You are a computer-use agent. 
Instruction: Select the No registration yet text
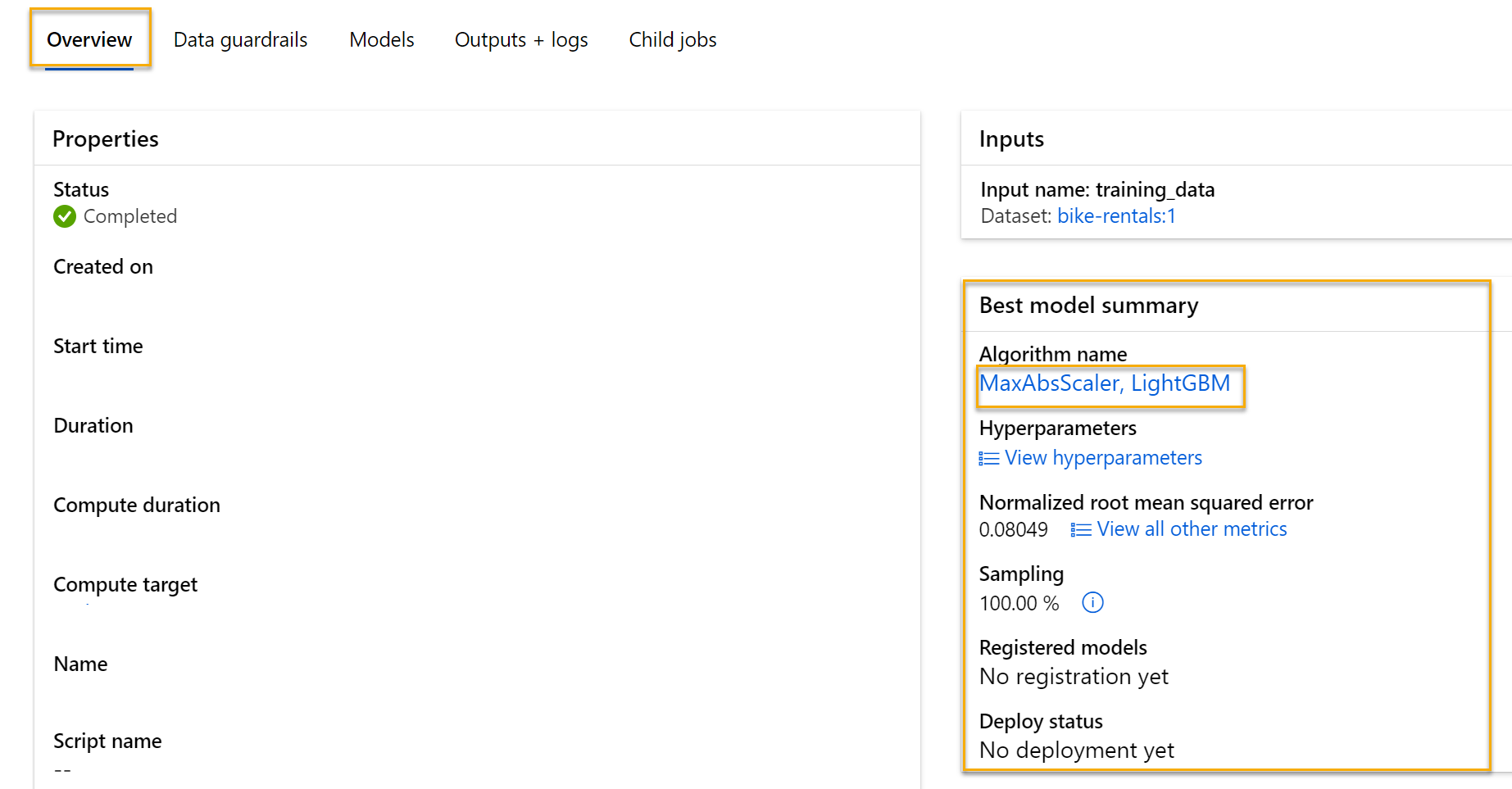(1074, 677)
